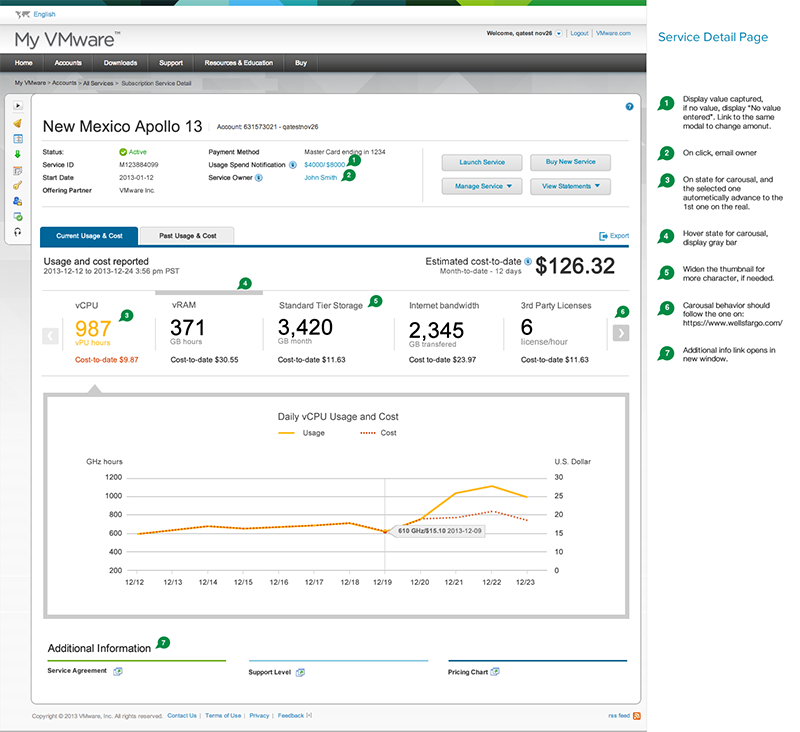Click info icon beside Usage Spend Notification

click(x=292, y=164)
